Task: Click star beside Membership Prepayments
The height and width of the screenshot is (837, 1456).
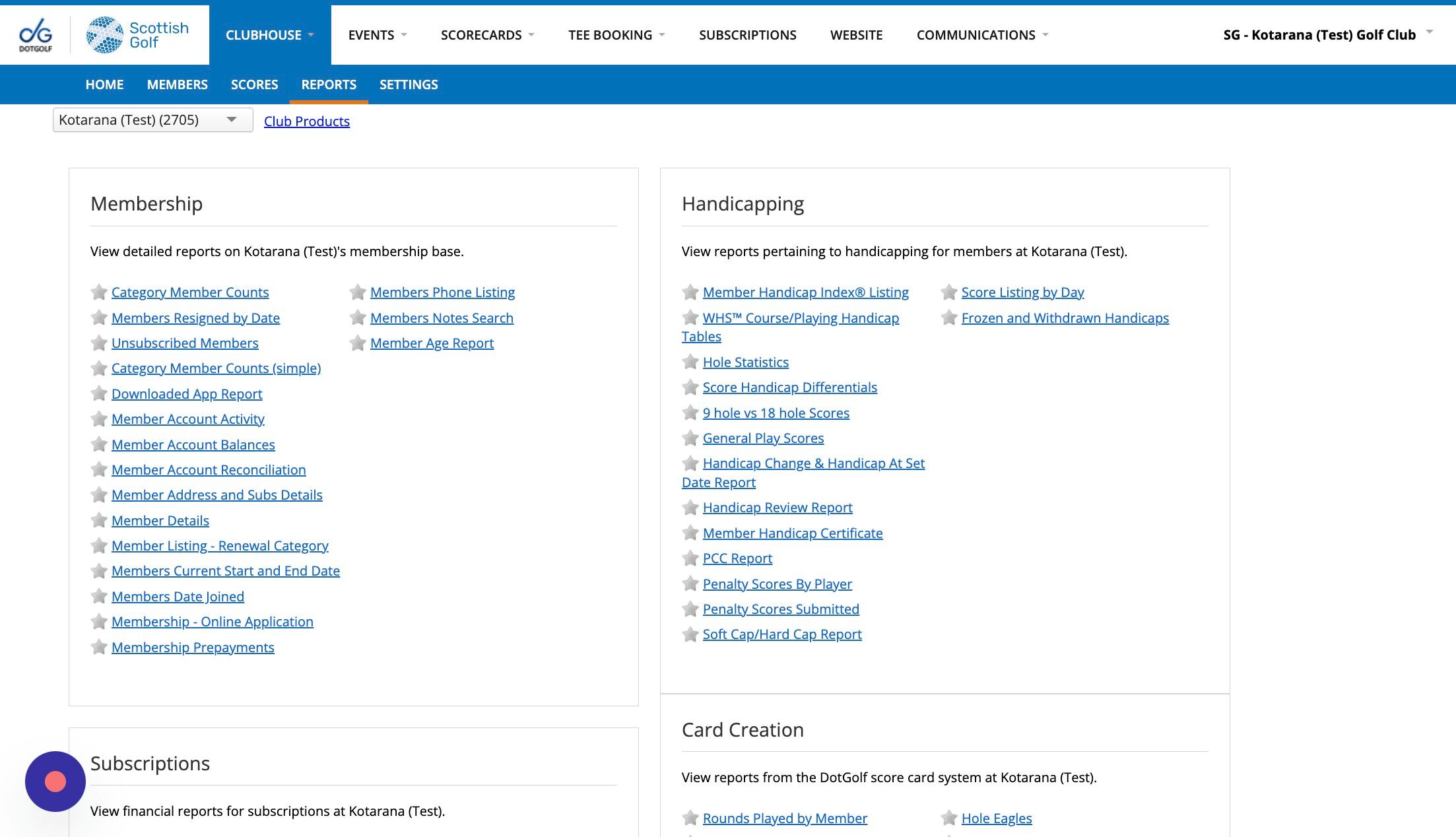Action: (99, 648)
